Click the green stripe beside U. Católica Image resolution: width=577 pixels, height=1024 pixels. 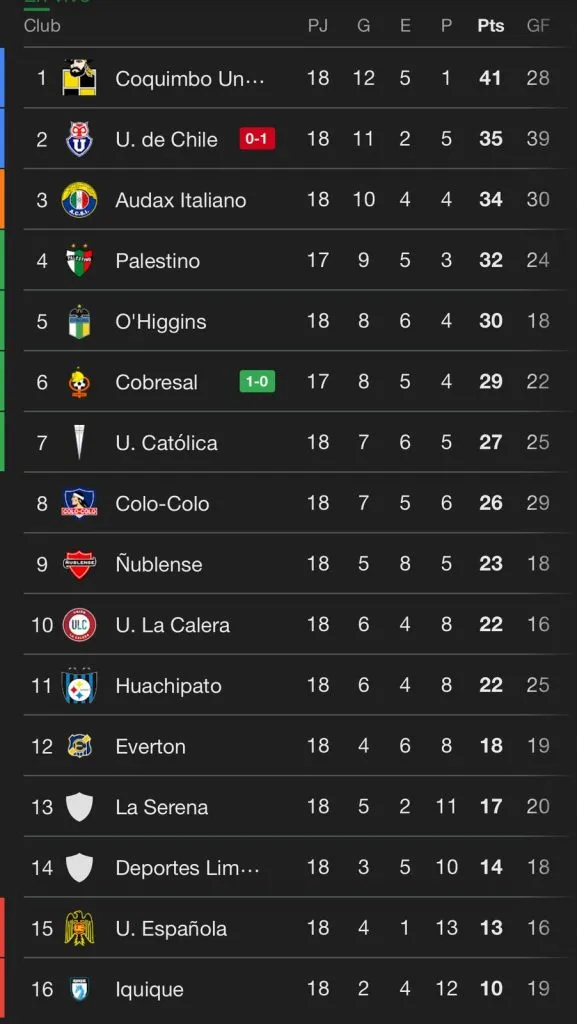(4, 442)
